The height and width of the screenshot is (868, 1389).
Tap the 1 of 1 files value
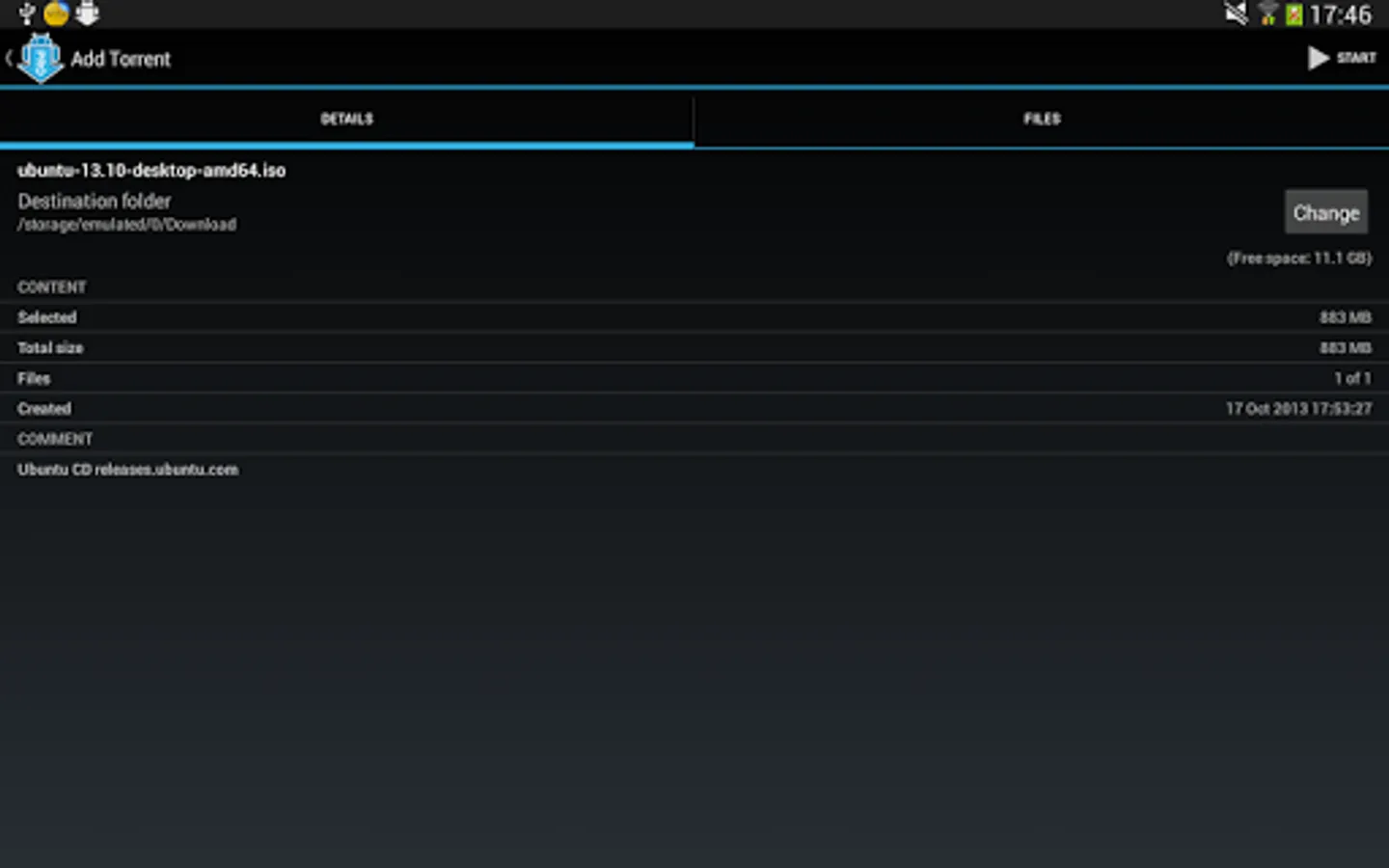(1352, 379)
